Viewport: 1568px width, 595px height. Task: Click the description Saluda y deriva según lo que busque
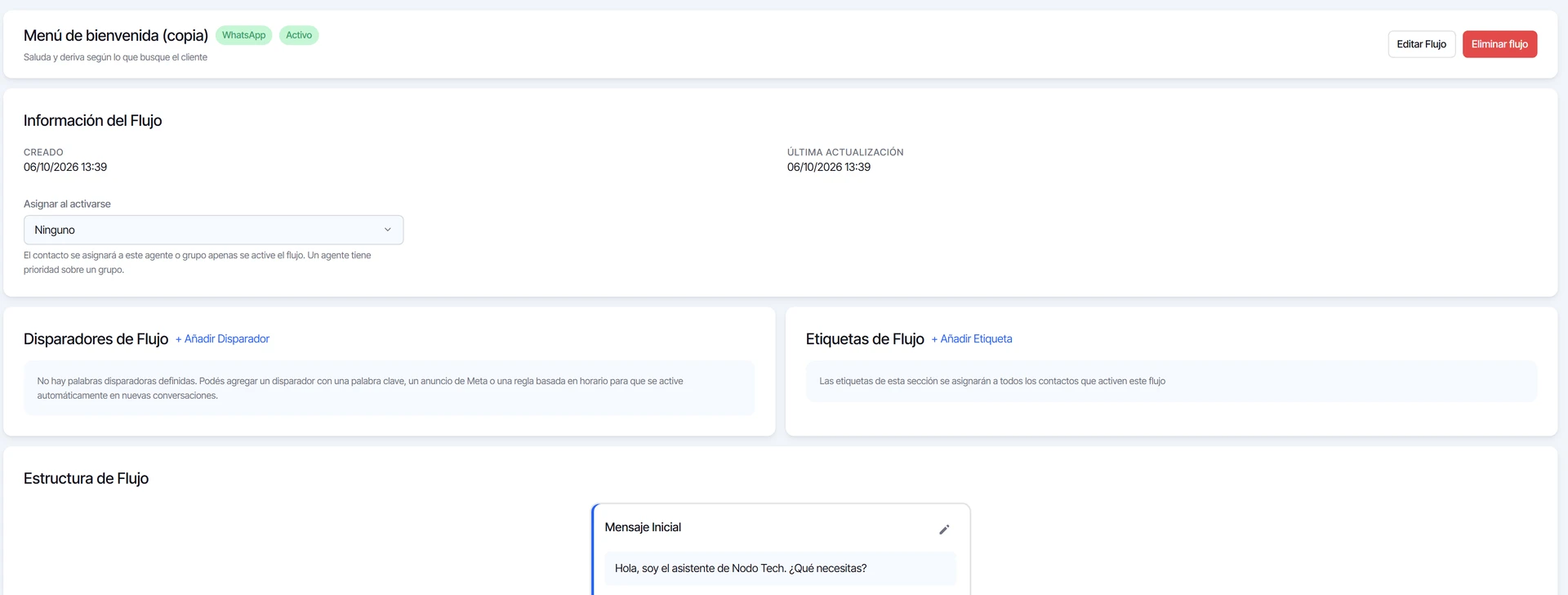(x=115, y=57)
